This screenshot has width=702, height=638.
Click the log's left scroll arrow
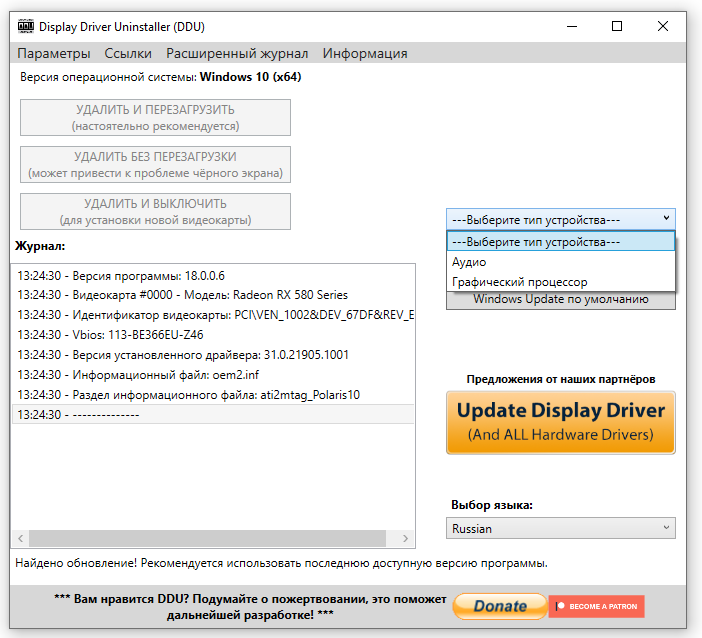(x=21, y=539)
